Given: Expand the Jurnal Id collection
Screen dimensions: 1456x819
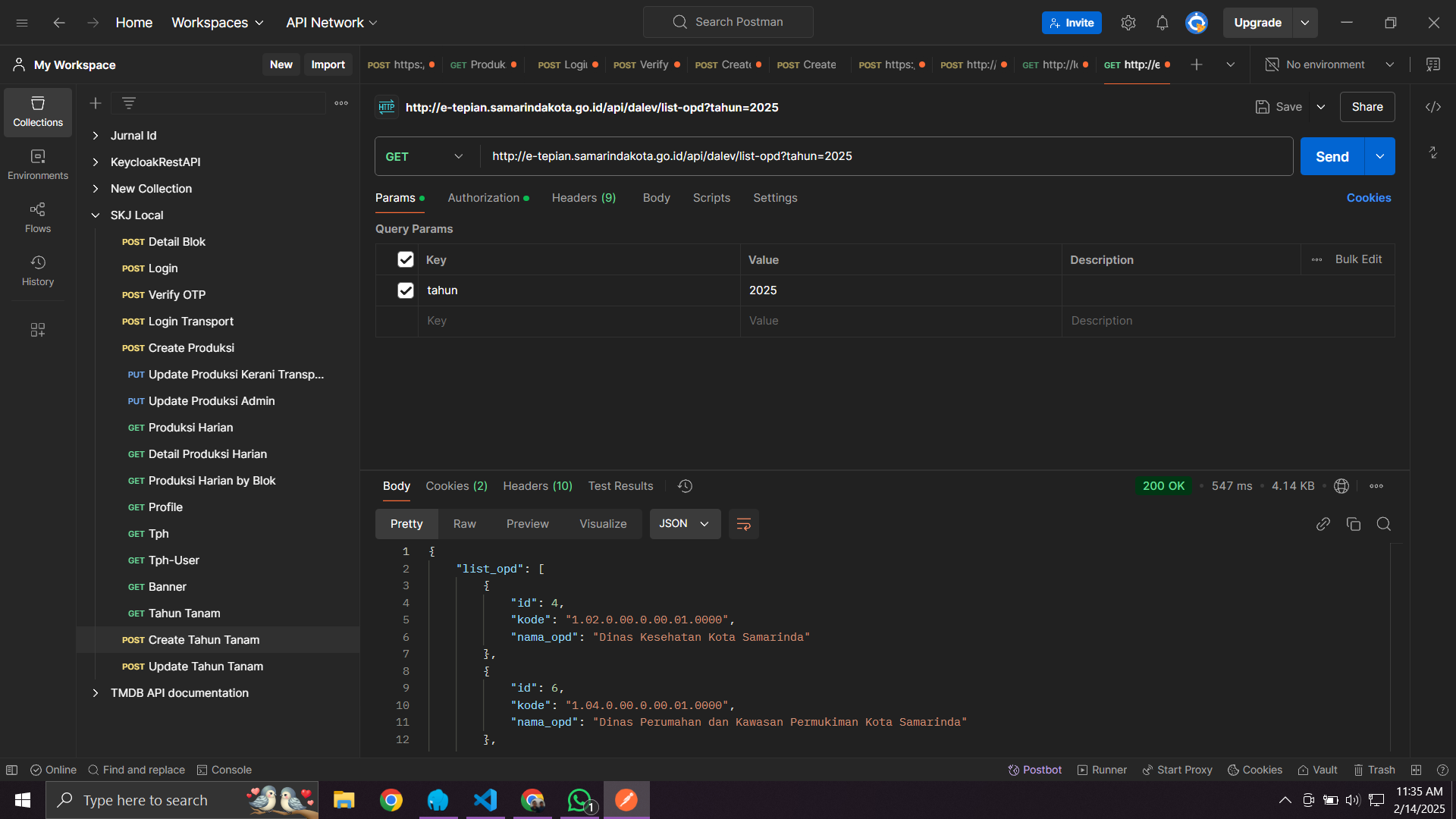Looking at the screenshot, I should (96, 136).
